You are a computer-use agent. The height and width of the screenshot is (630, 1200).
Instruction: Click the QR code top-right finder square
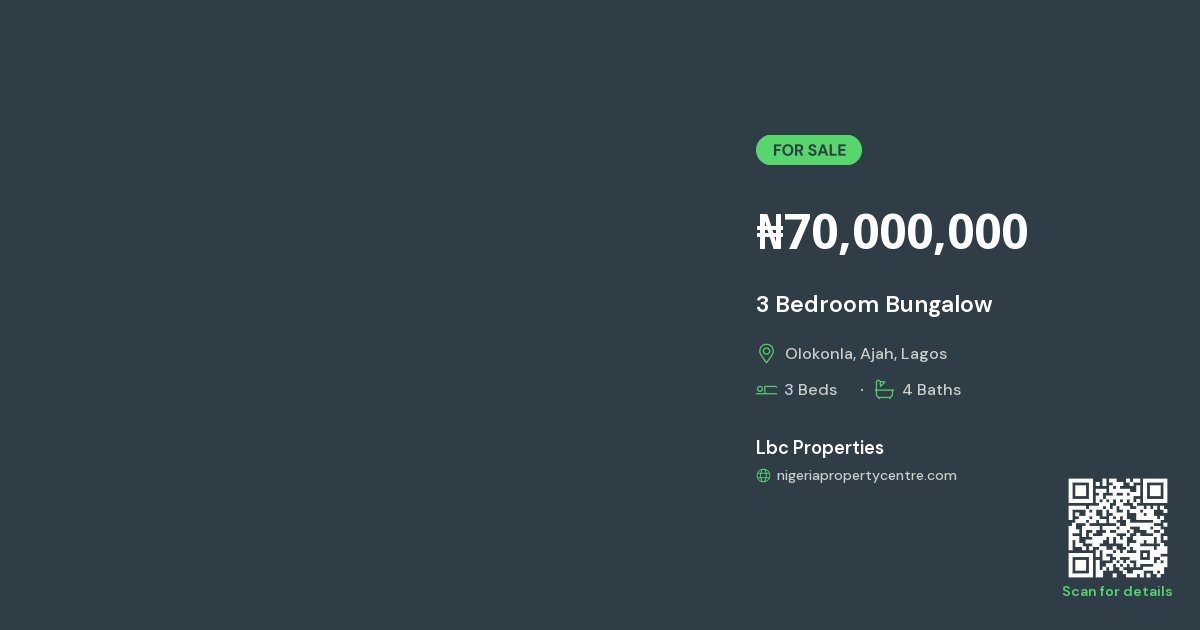1156,490
